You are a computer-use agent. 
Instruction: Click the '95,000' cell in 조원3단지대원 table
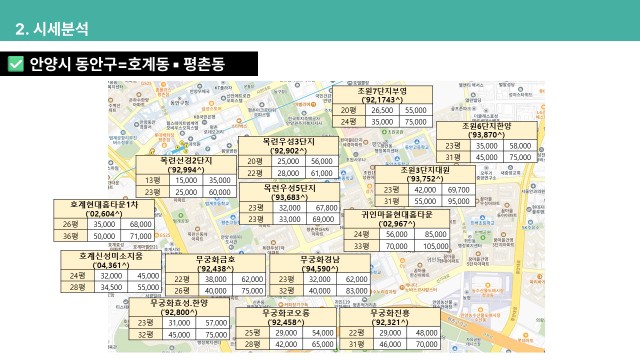click(x=458, y=201)
